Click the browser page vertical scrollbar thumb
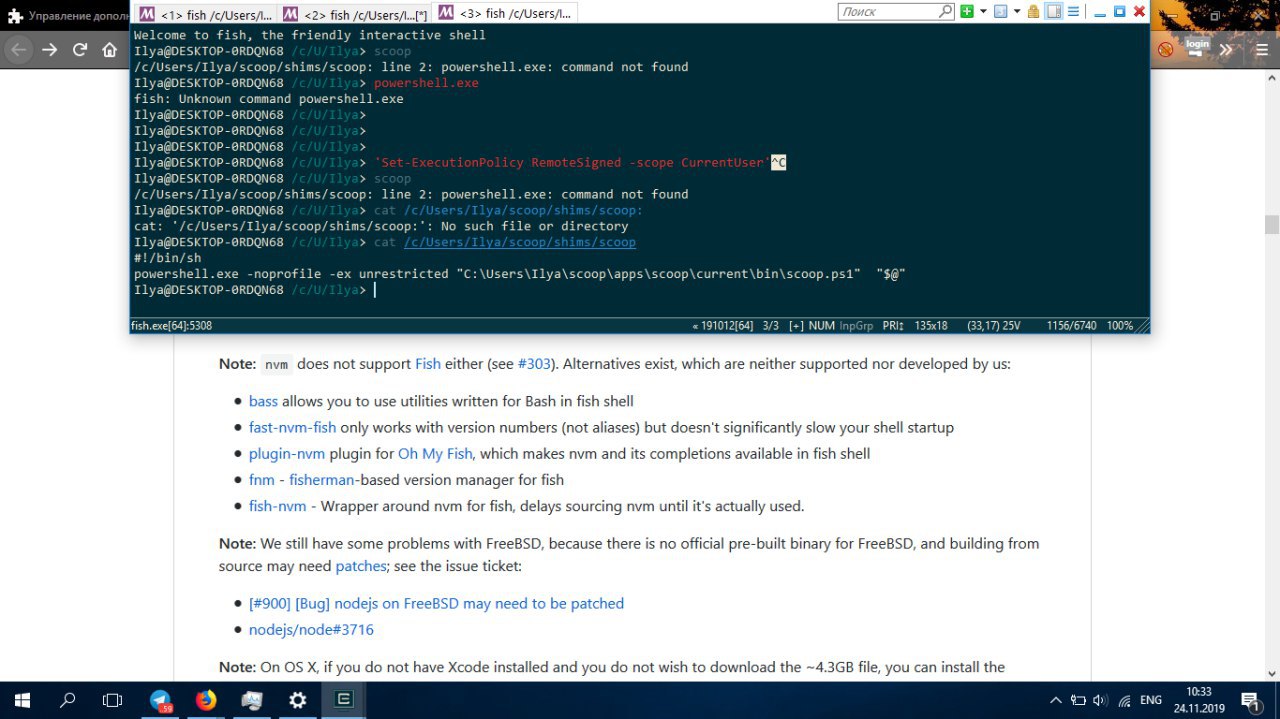The image size is (1280, 719). click(x=1271, y=224)
